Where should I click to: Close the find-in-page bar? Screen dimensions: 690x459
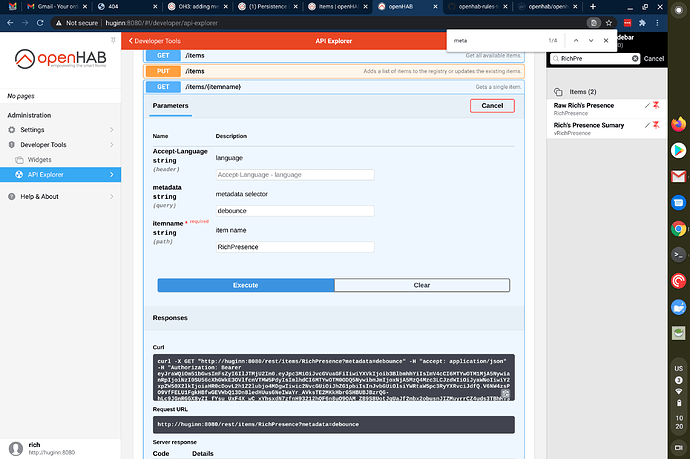point(606,40)
